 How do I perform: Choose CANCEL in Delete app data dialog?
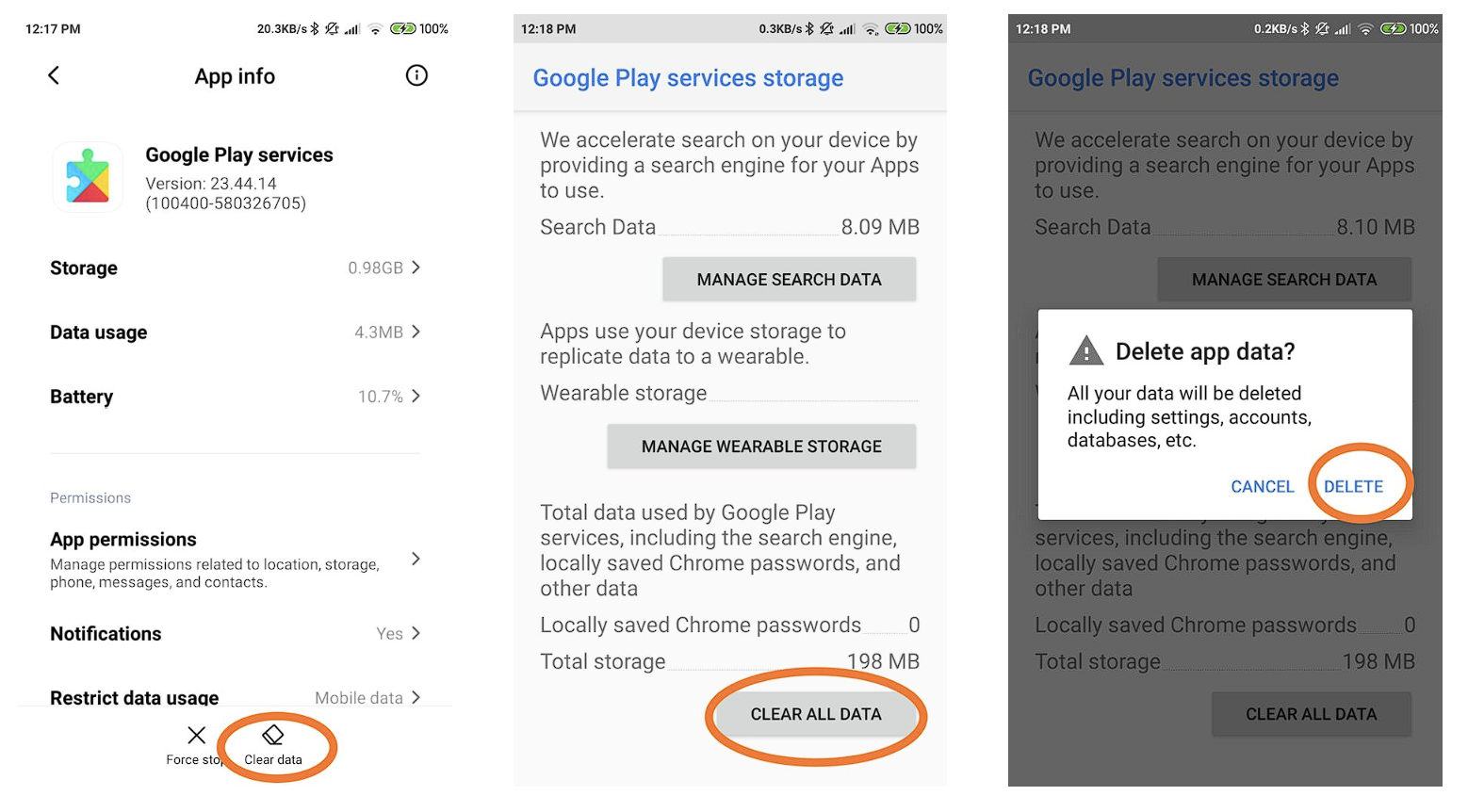click(x=1263, y=487)
